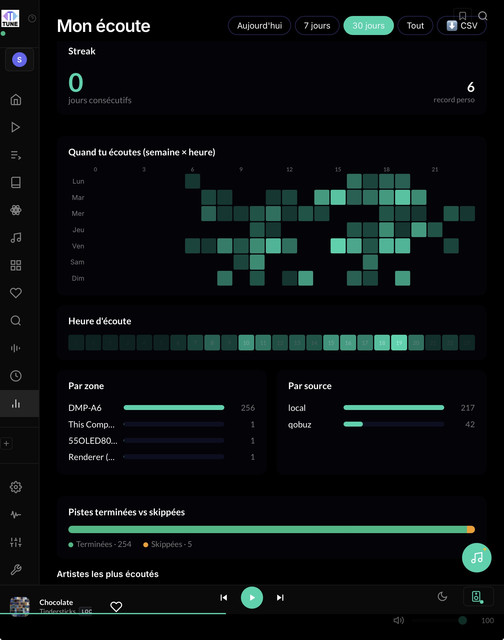This screenshot has width=504, height=640.
Task: Click the local source row
Action: [x=381, y=408]
